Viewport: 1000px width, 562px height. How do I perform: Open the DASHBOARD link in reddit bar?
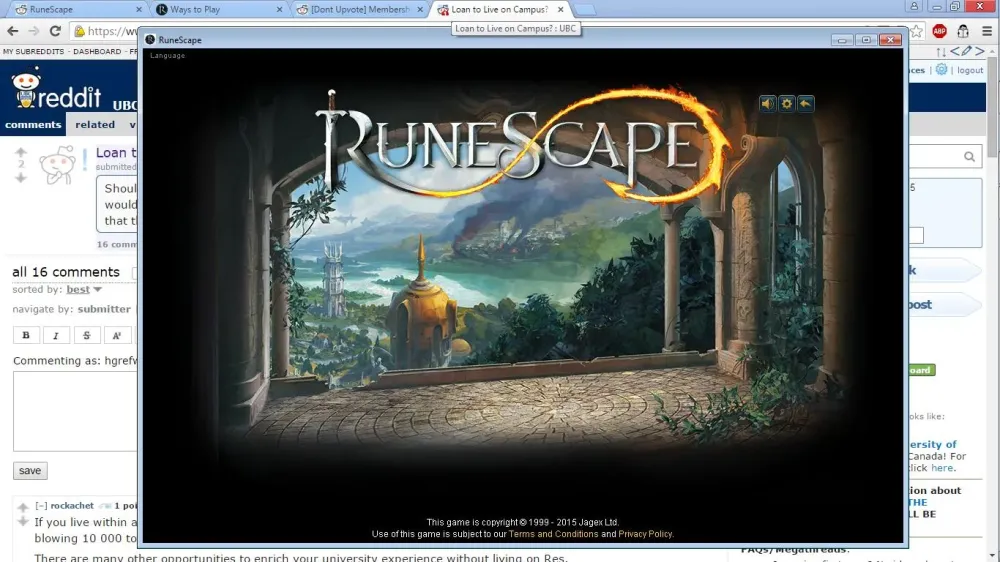97,51
